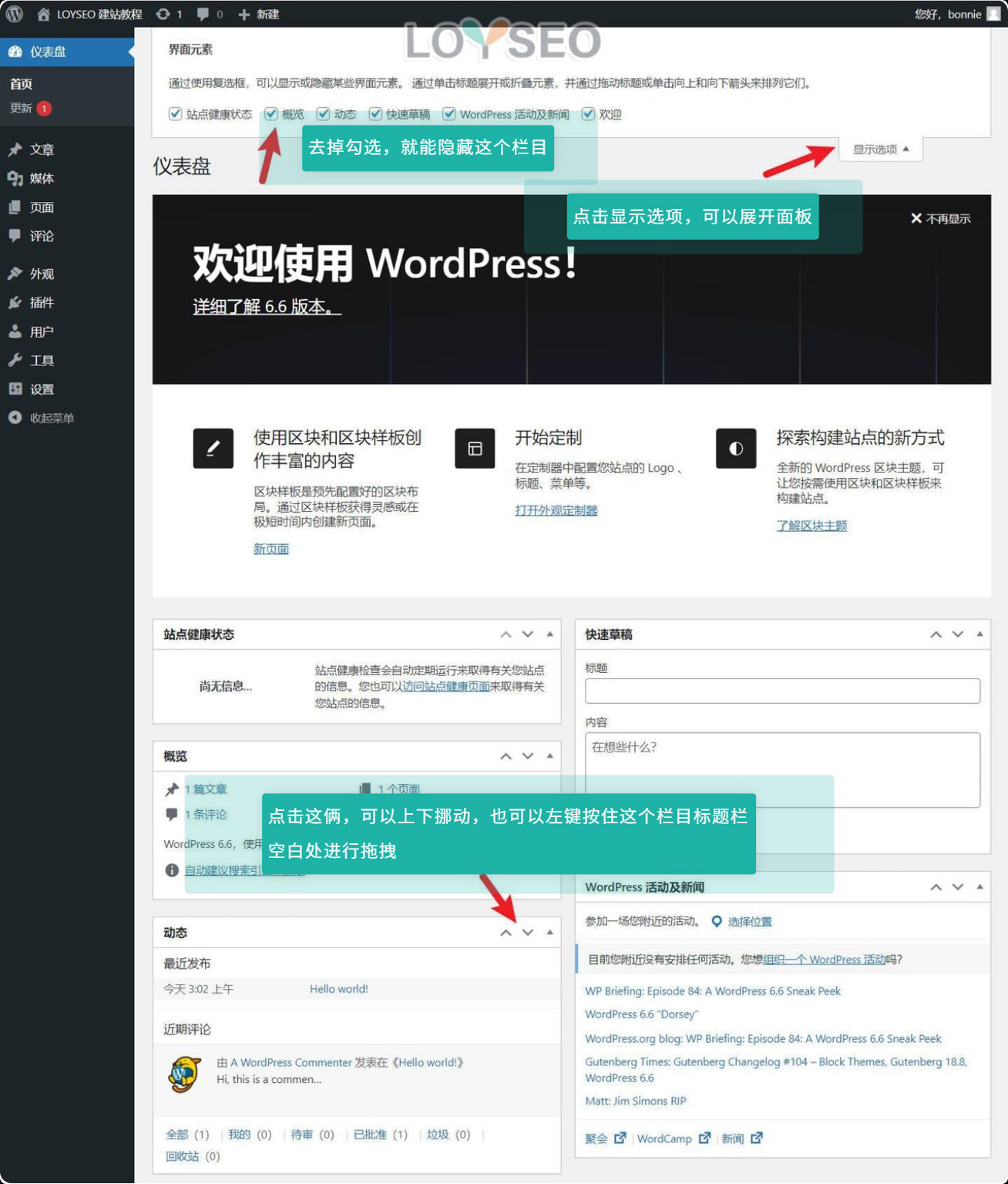Move At a Glance (概览) box down
The width and height of the screenshot is (1008, 1184).
coord(528,756)
